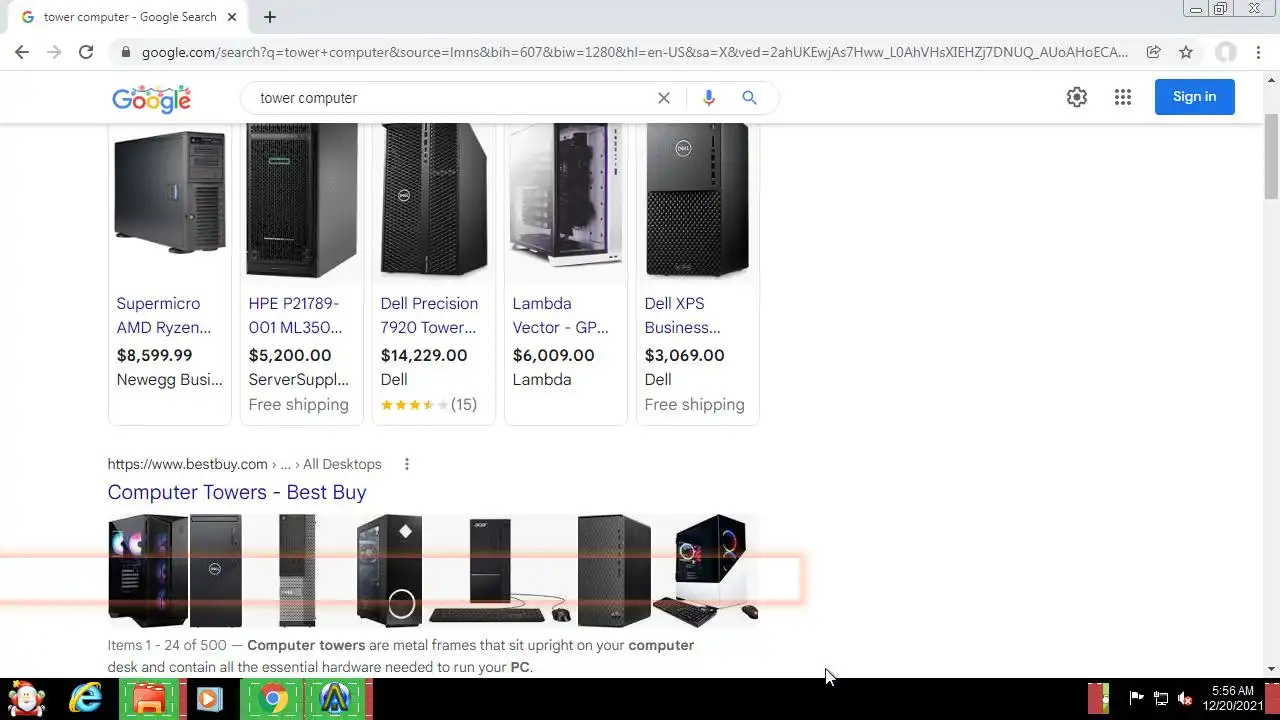Click the browser forward arrow

(54, 52)
